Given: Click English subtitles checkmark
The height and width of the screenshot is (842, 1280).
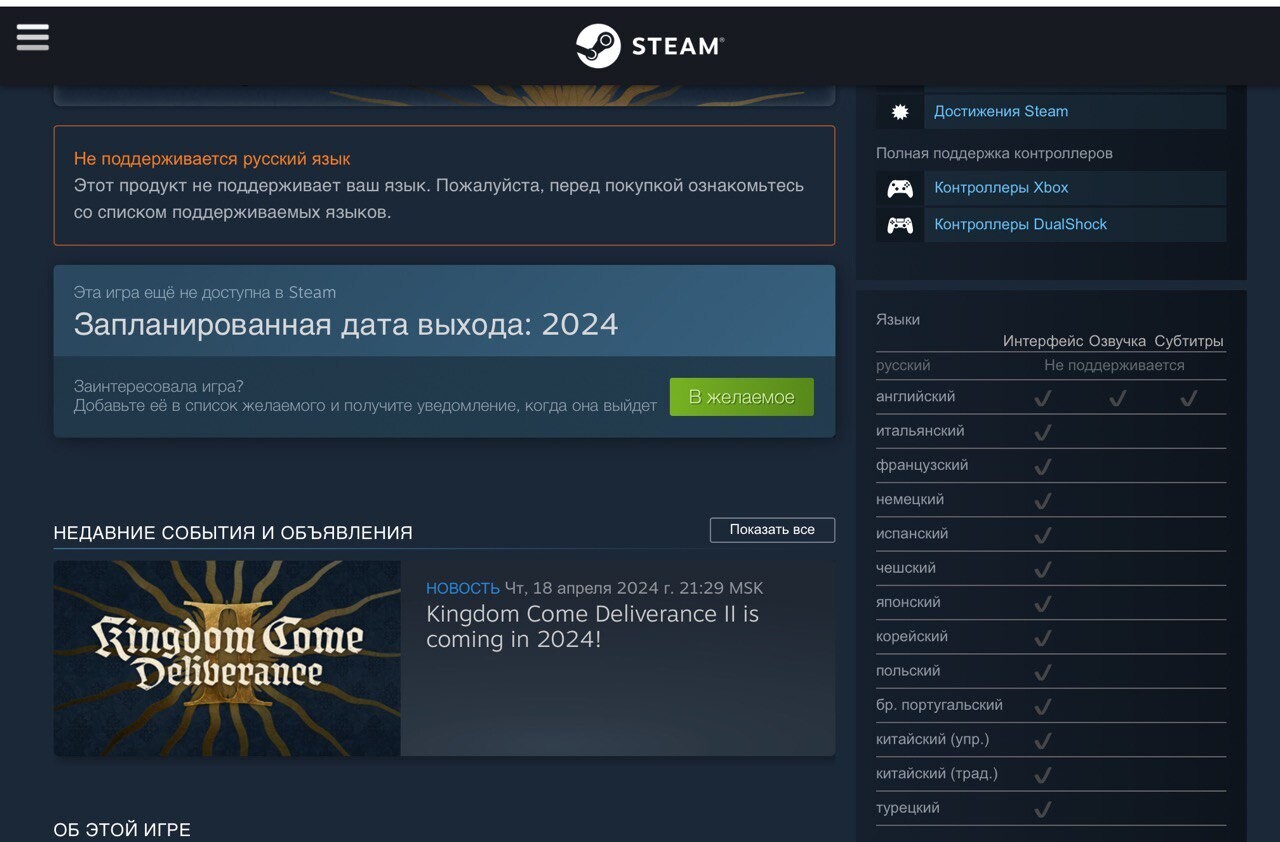Looking at the screenshot, I should [x=1188, y=398].
